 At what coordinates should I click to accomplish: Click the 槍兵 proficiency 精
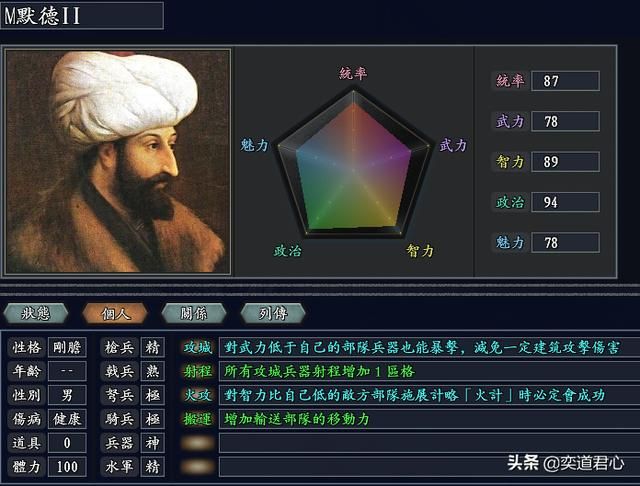153,347
